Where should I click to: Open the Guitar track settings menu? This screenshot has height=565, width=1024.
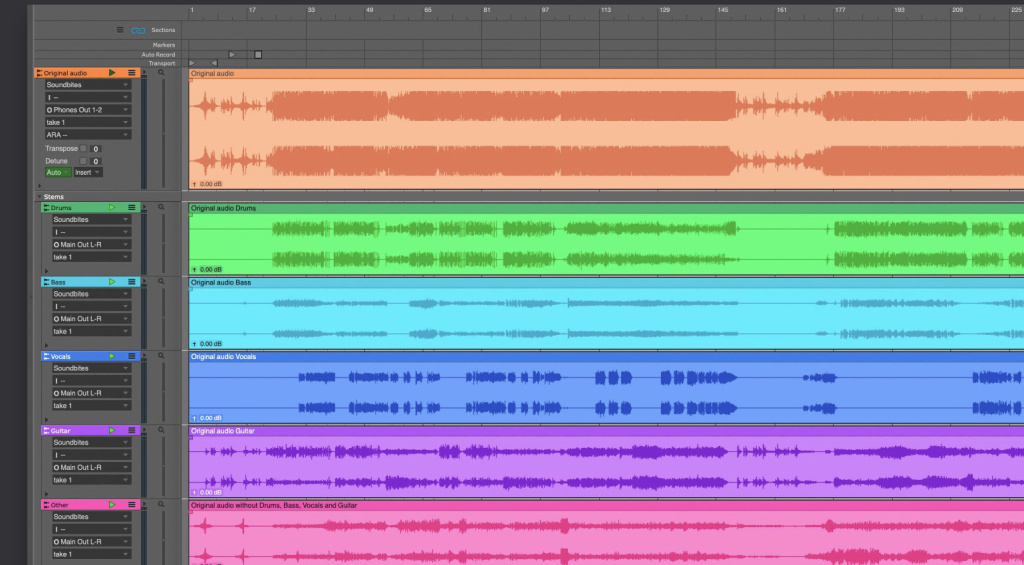point(132,430)
